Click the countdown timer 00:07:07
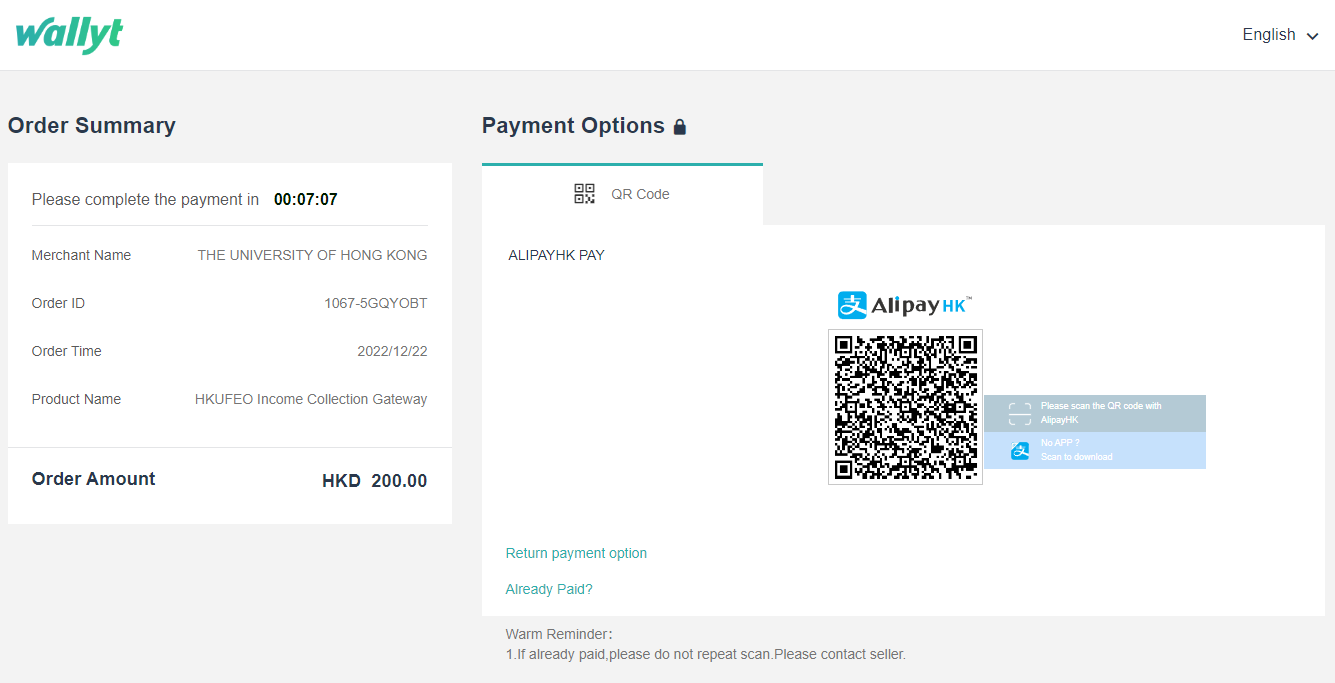Viewport: 1335px width, 683px height. coord(306,200)
